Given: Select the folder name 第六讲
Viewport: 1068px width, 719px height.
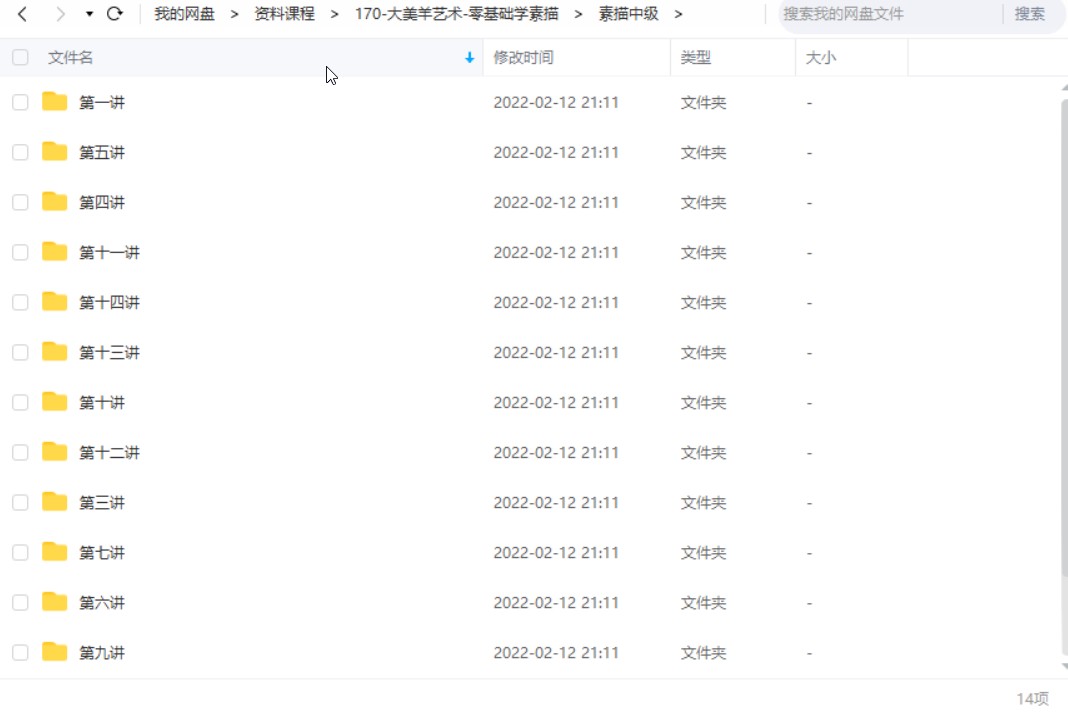Looking at the screenshot, I should (102, 603).
